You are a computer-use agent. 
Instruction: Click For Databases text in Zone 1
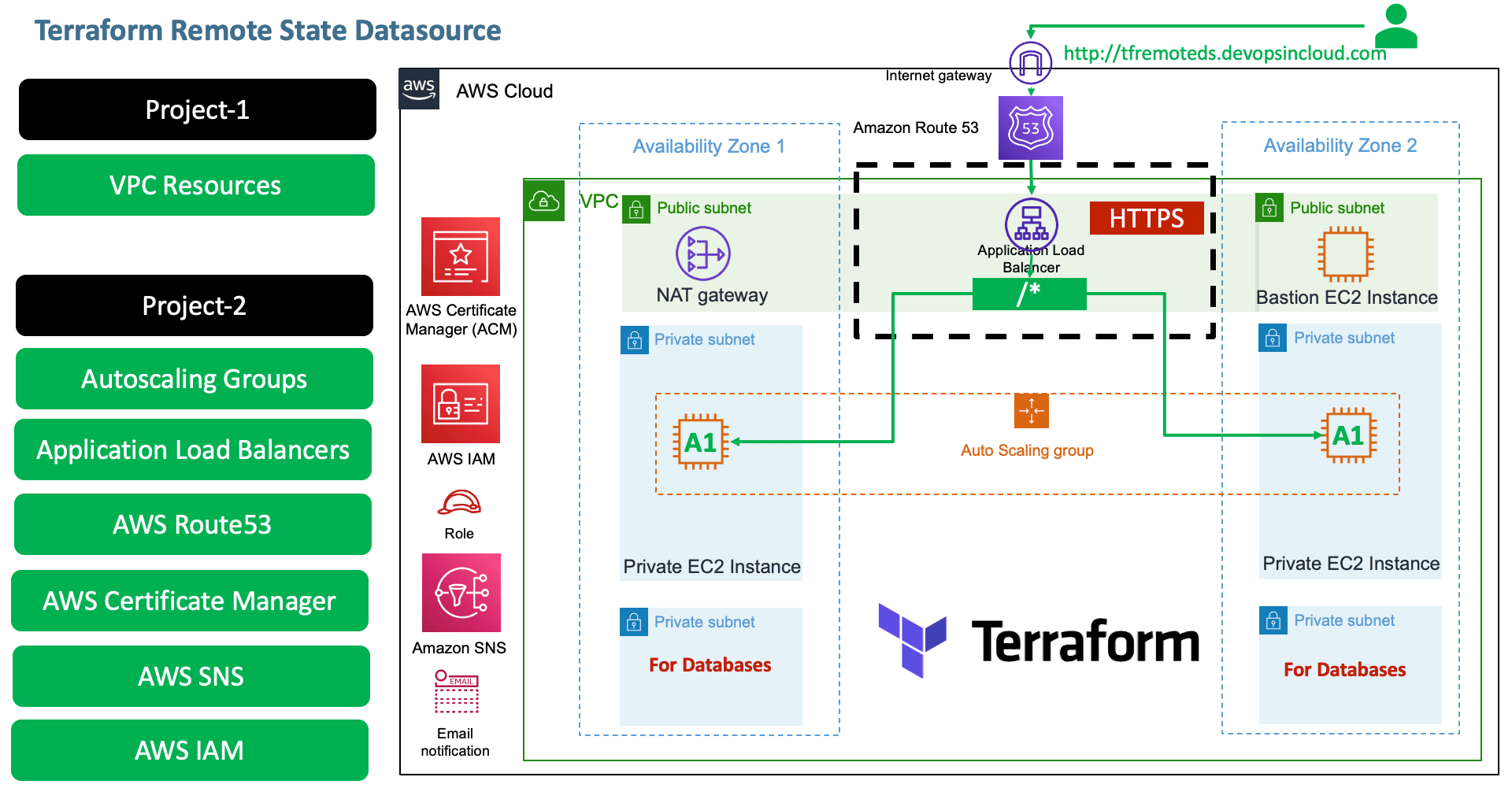710,665
